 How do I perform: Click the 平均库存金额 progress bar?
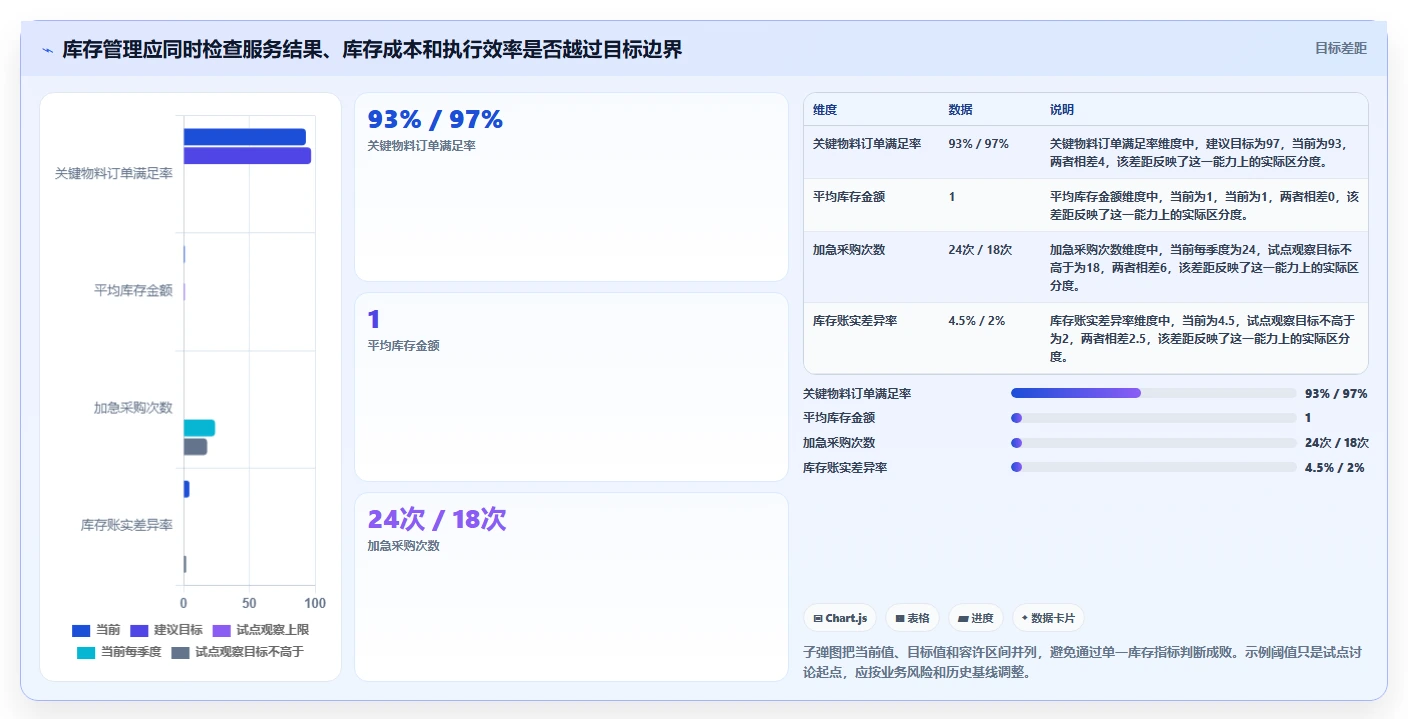click(x=1153, y=418)
